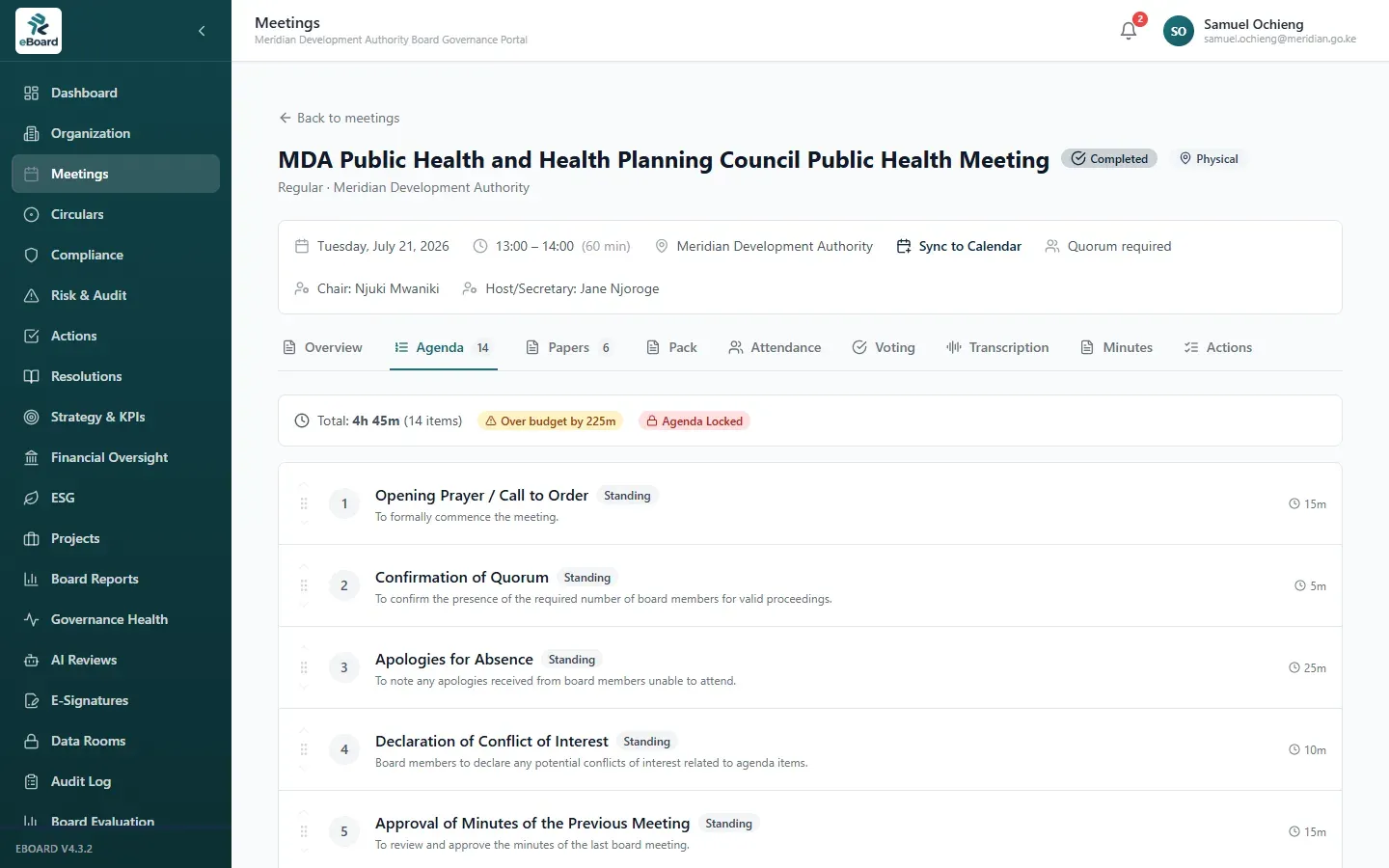The height and width of the screenshot is (868, 1389).
Task: Open the Data Rooms lock icon
Action: [x=32, y=741]
